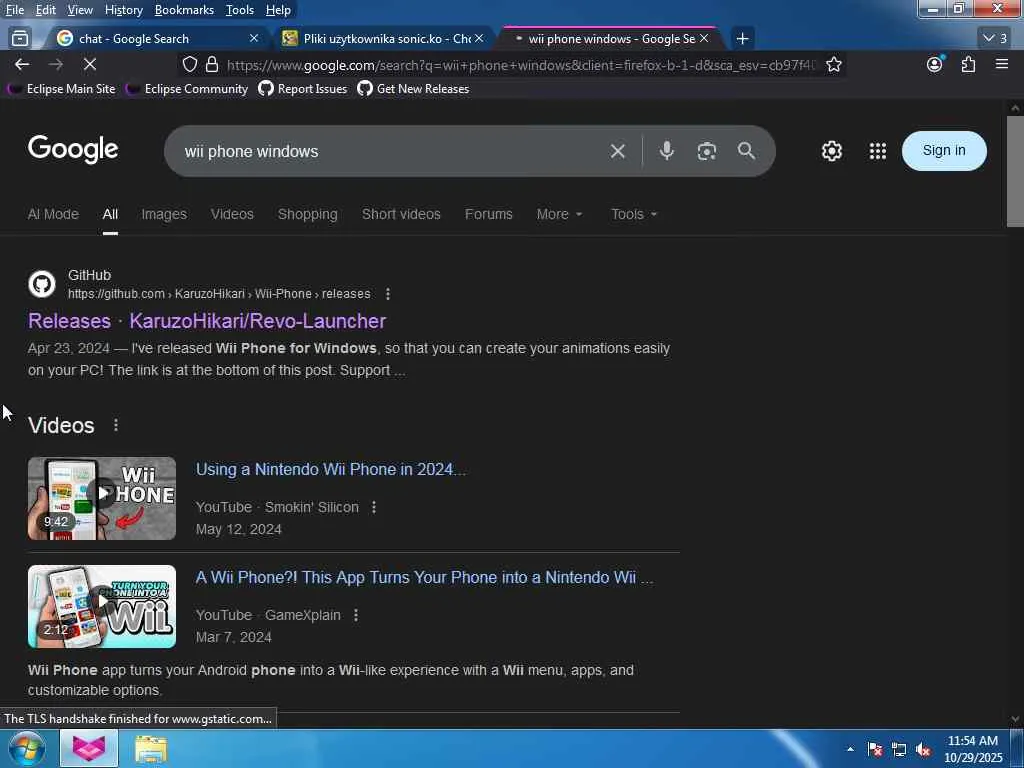Open more options for the GitHub result
1024x768 pixels.
[x=388, y=294]
